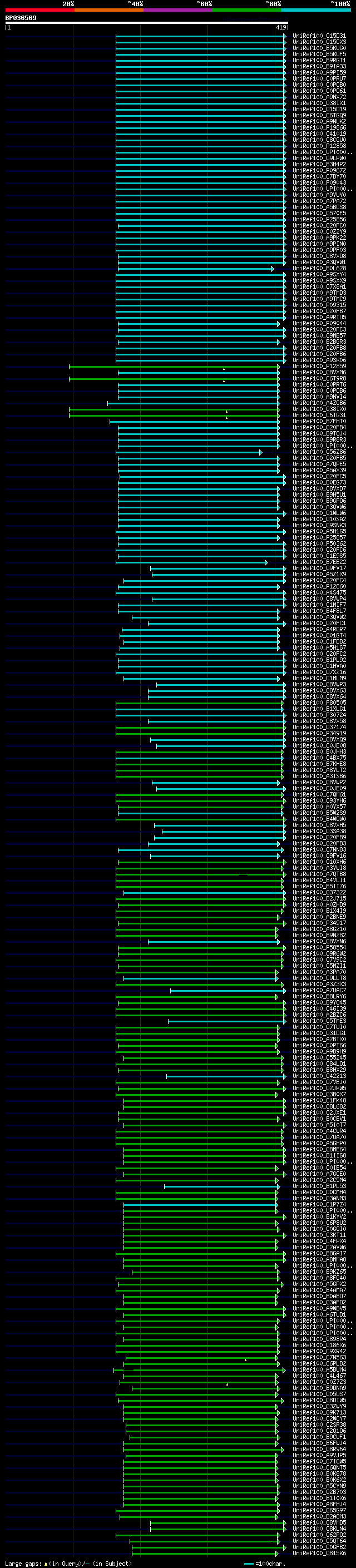Select hit label UniRef100_Q37174
Image resolution: width=356 pixels, height=1568 pixels.
[x=319, y=727]
